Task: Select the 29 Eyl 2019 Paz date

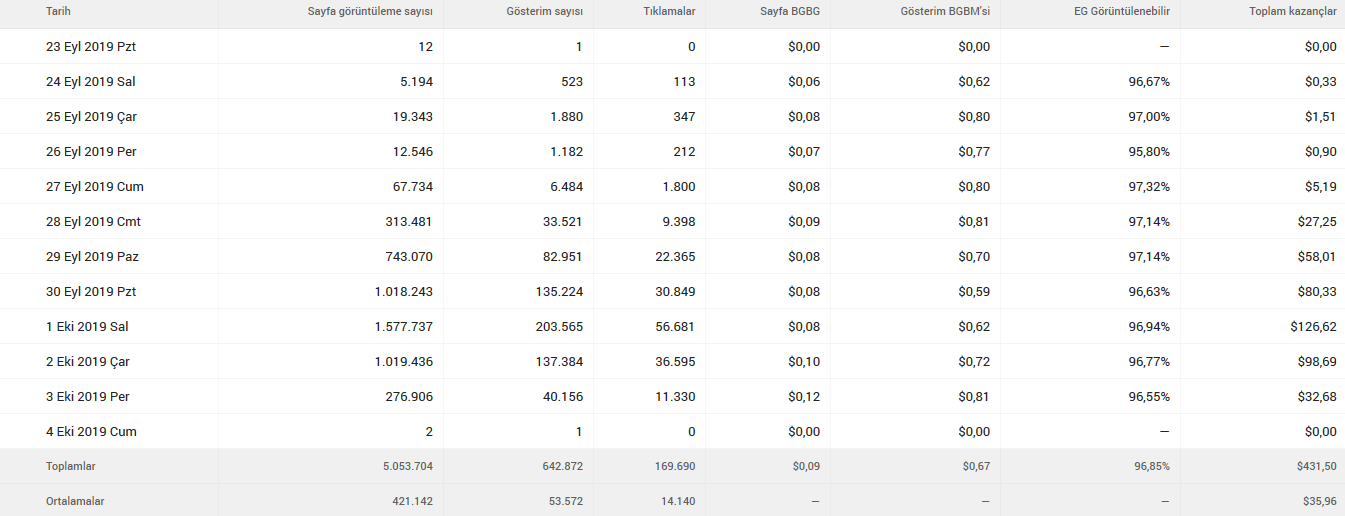Action: click(92, 256)
